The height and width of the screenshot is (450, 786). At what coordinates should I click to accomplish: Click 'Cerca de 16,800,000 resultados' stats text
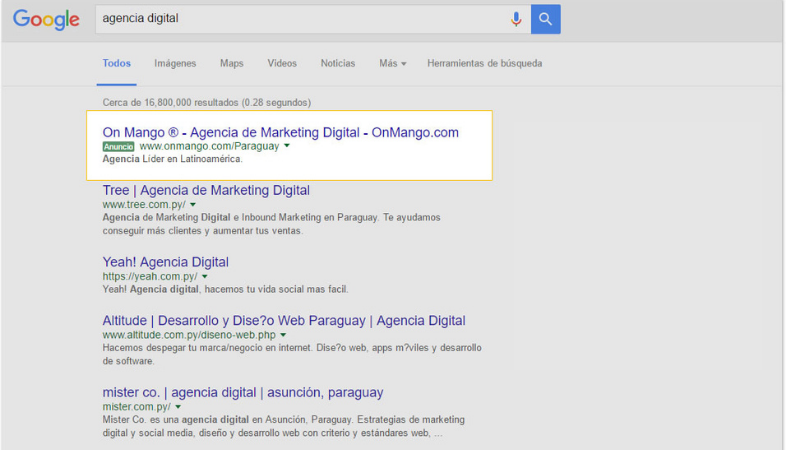(207, 102)
